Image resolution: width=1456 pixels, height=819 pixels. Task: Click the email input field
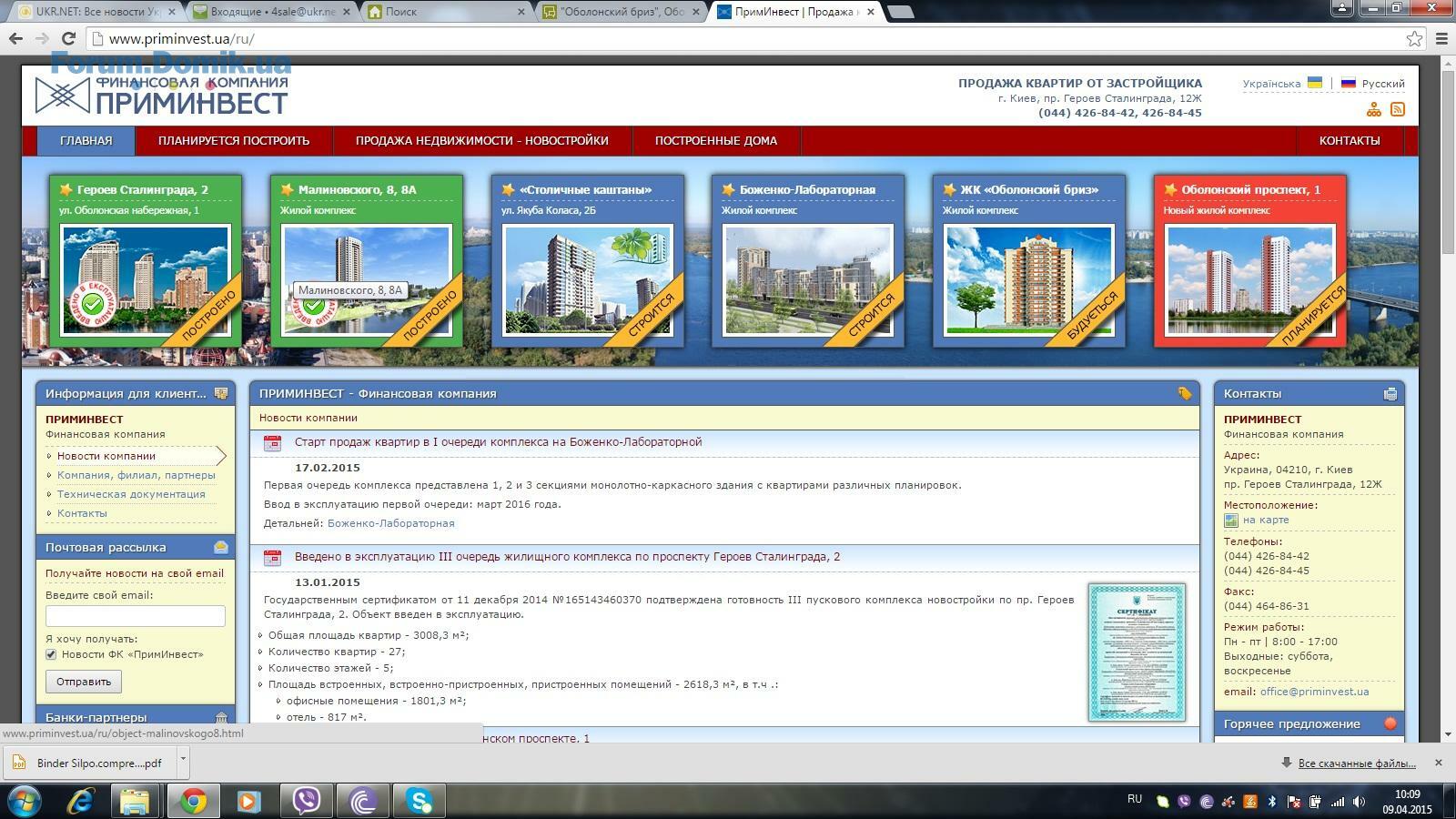(x=136, y=616)
